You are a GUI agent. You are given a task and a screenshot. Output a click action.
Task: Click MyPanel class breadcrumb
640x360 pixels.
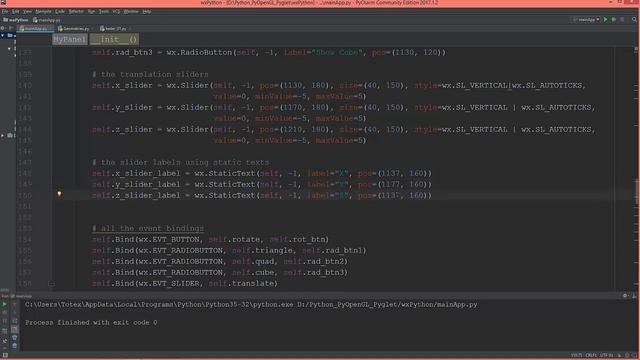70,40
